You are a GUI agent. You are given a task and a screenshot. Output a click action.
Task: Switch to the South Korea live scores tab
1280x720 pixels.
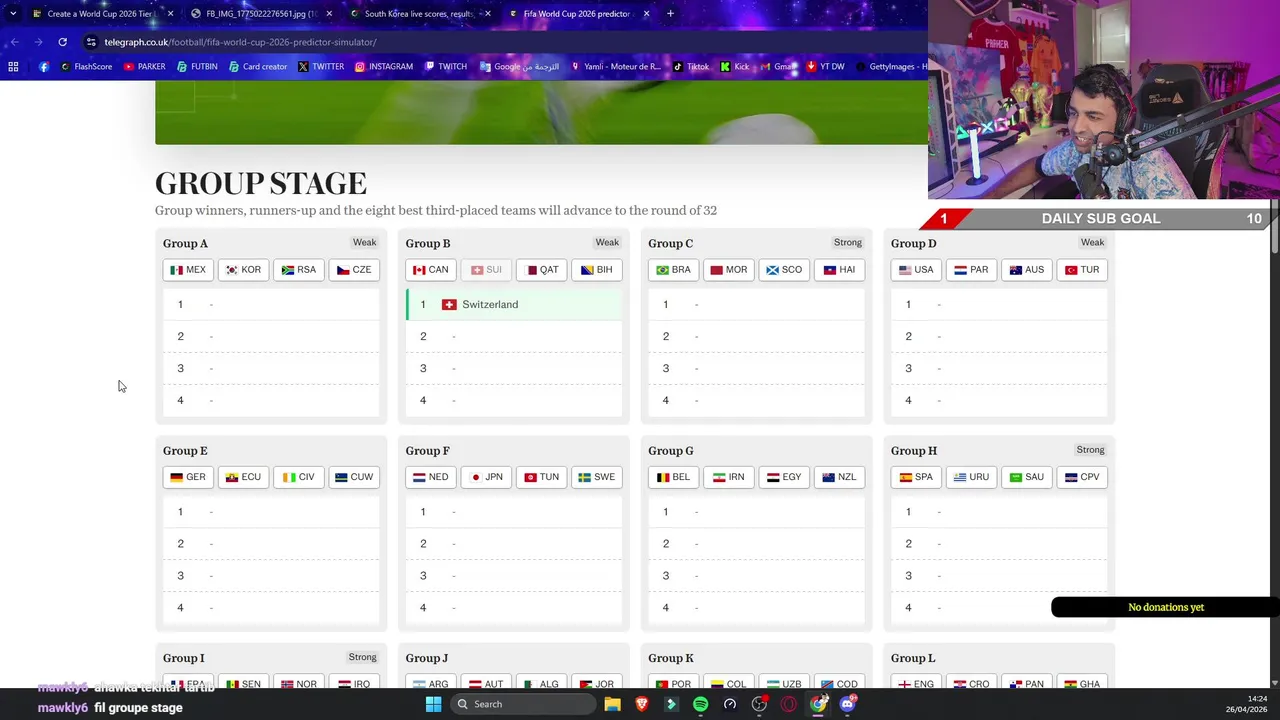click(x=418, y=14)
